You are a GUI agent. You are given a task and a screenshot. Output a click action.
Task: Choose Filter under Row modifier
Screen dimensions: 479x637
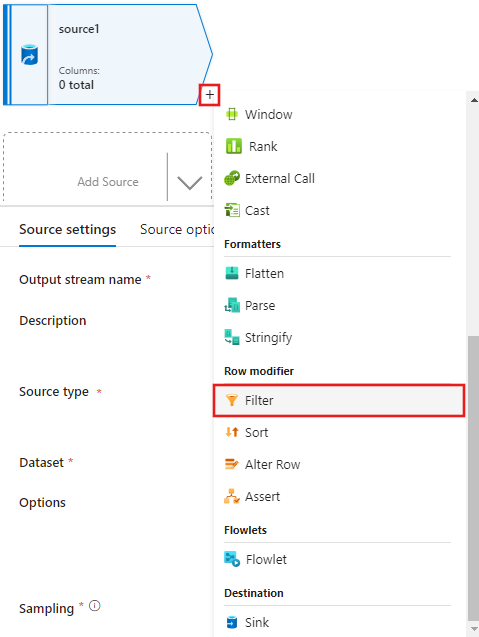339,401
